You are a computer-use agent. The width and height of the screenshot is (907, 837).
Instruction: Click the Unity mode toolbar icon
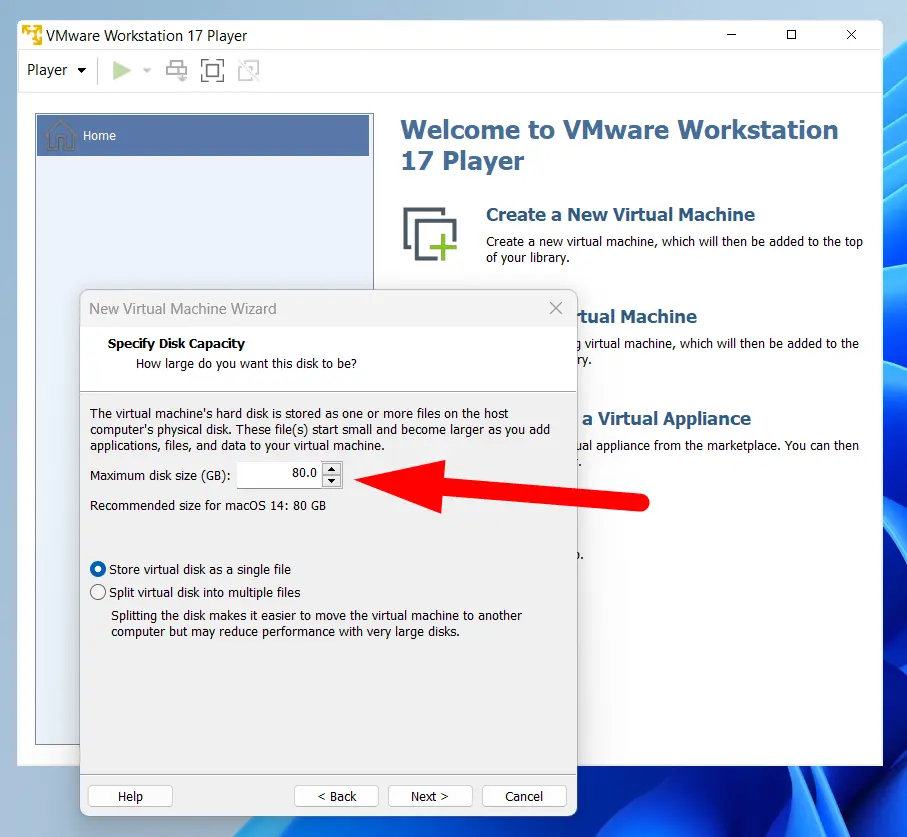coord(249,71)
